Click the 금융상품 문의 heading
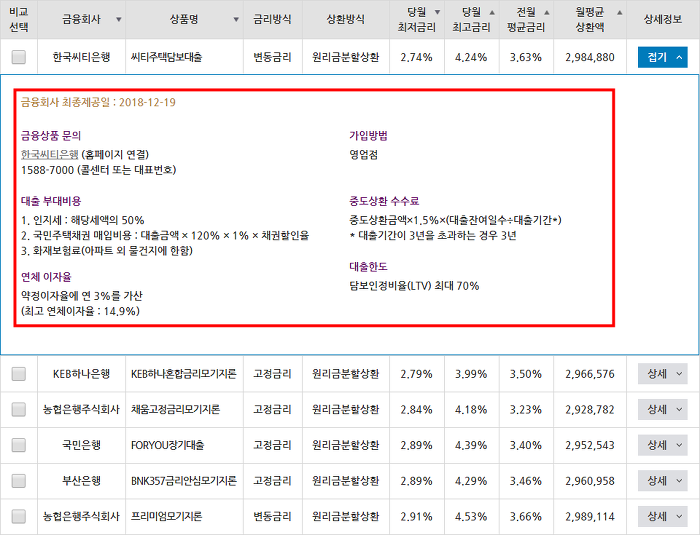The width and height of the screenshot is (700, 535). point(51,136)
